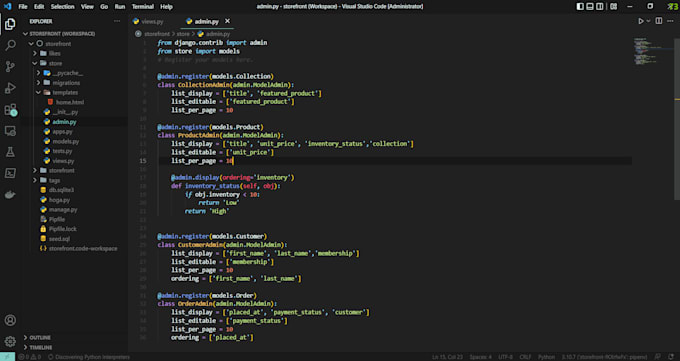Screen dimensions: 680x361
Task: Click Ln 15, Col 23 in status bar
Action: (x=447, y=357)
